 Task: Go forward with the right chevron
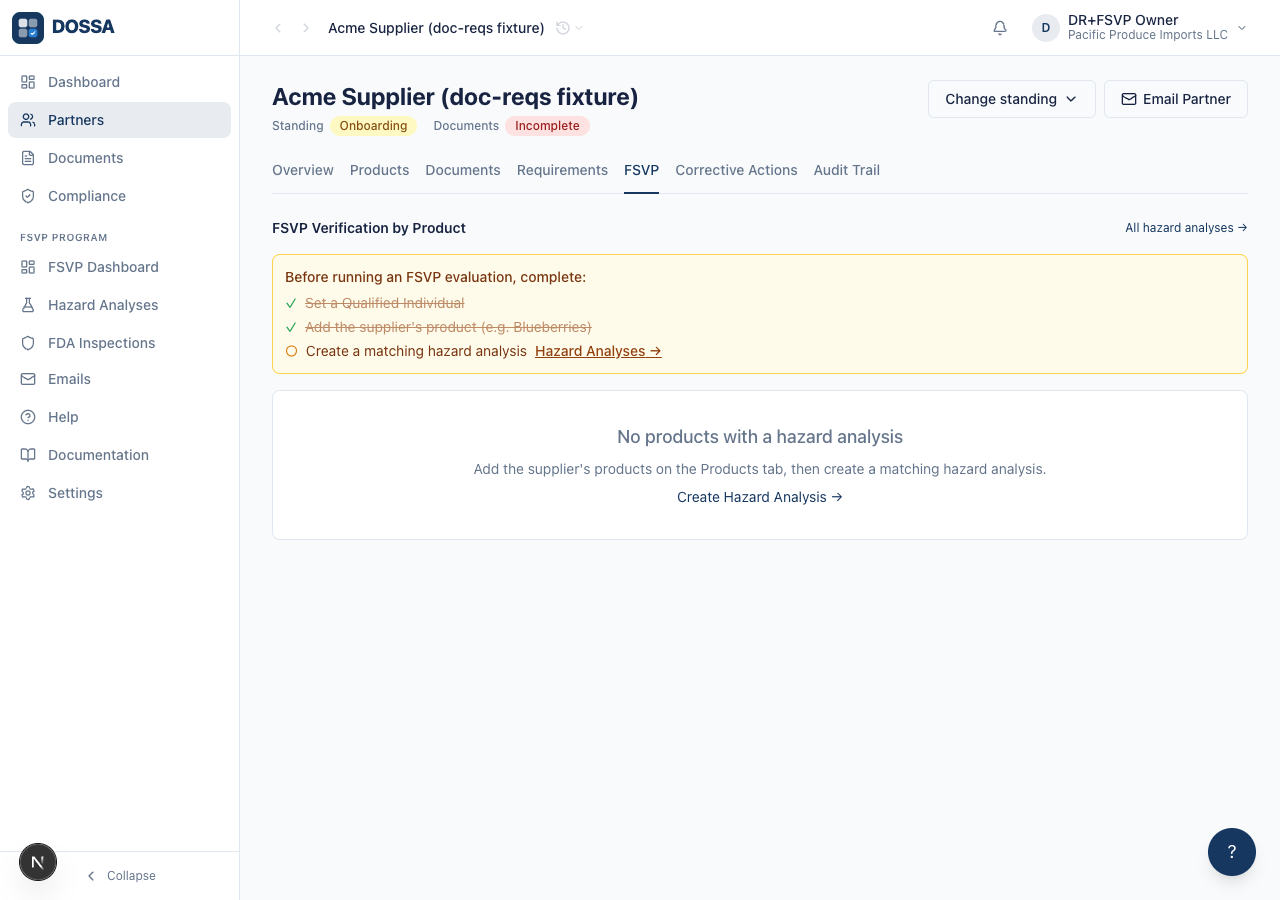(x=306, y=28)
